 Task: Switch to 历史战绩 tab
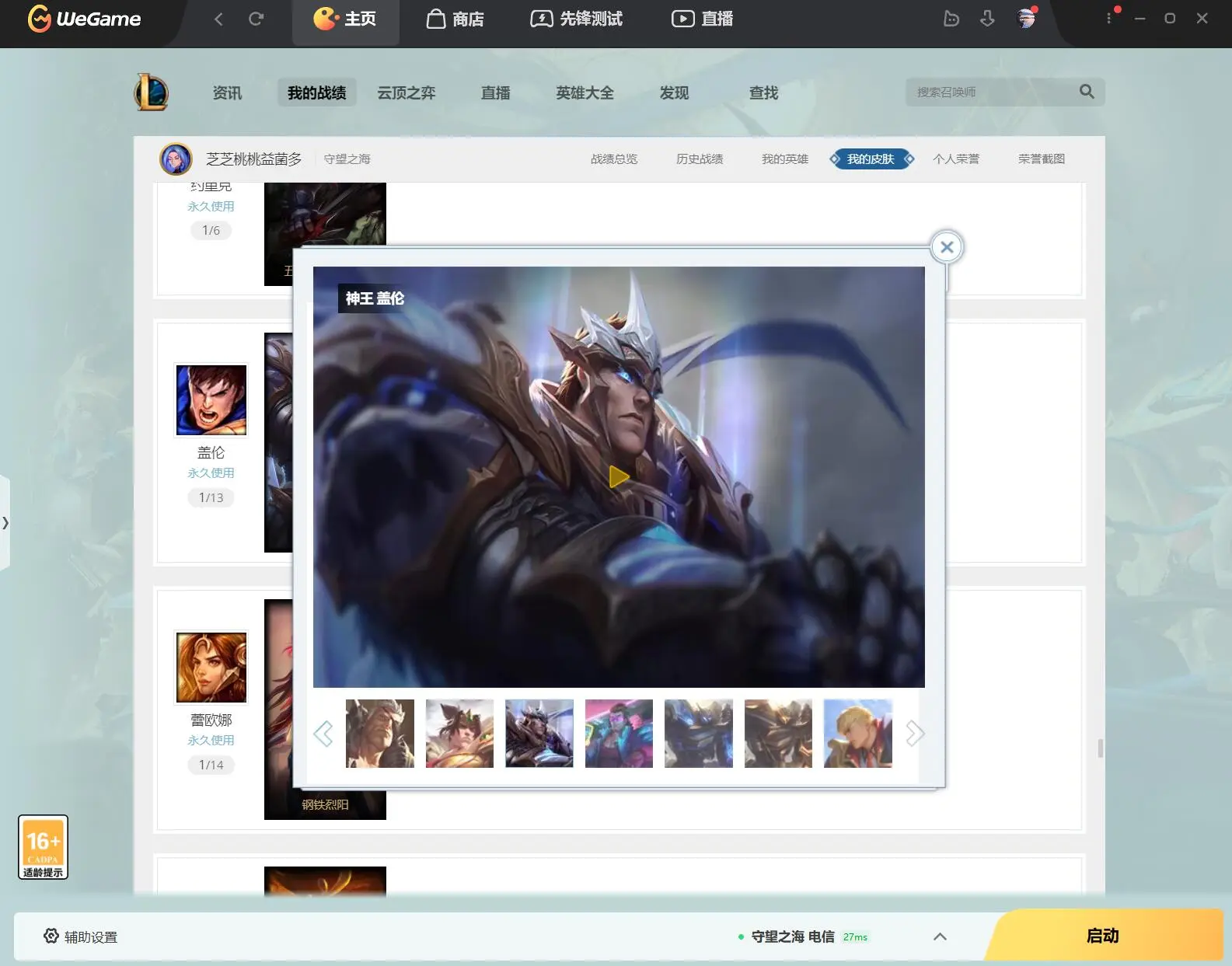pyautogui.click(x=700, y=159)
